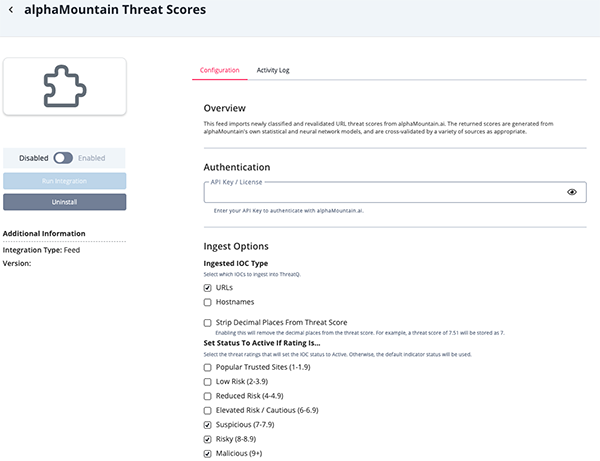Uncheck the URLs checkbox
The width and height of the screenshot is (600, 461).
[208, 288]
